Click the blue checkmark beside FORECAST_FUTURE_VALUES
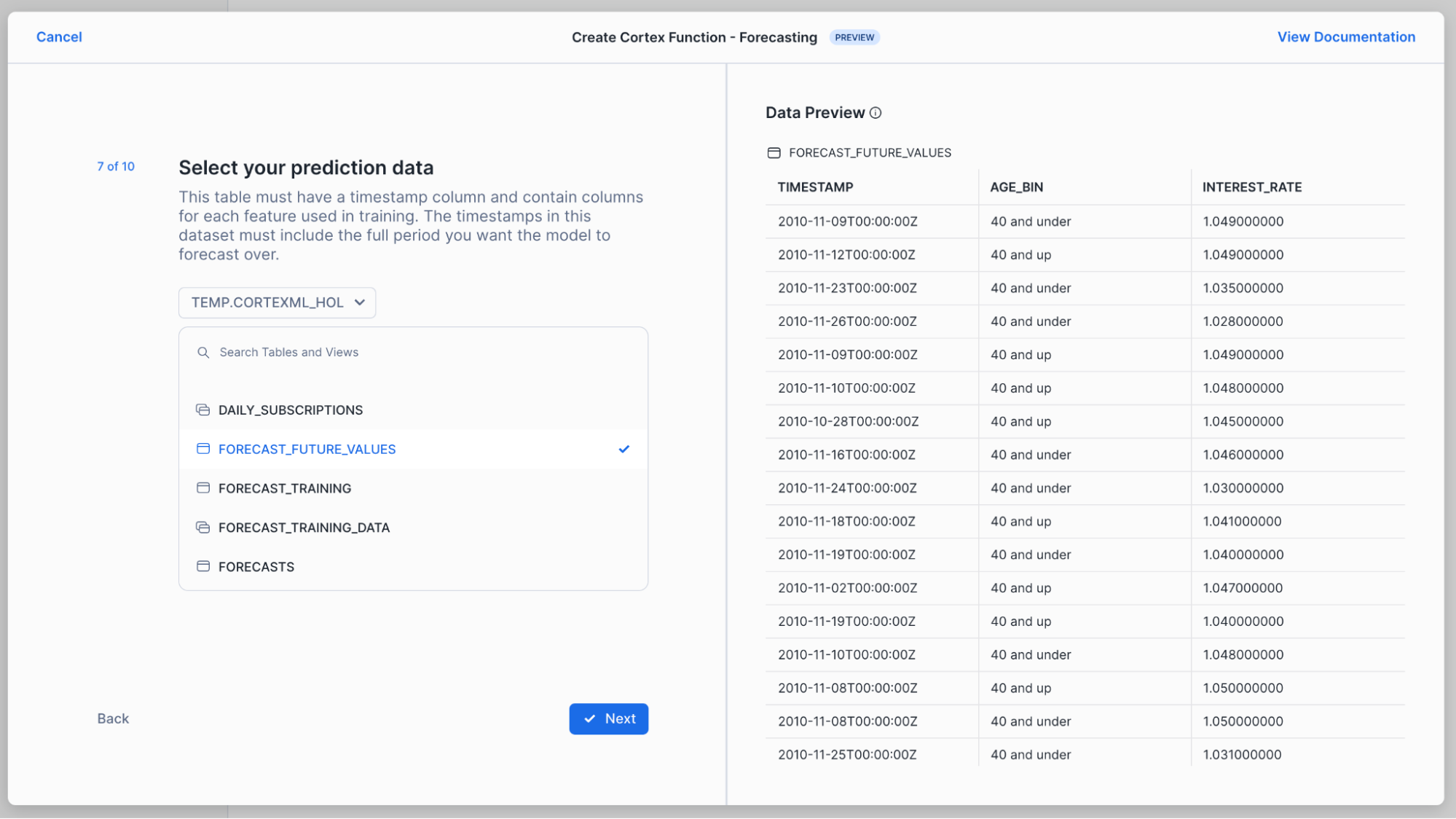 623,449
